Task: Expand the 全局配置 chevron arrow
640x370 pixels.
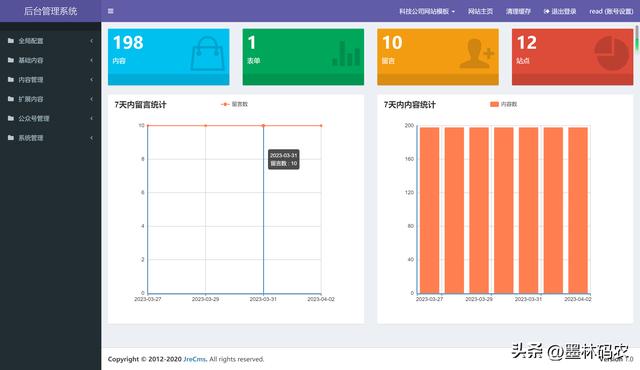Action: tap(91, 41)
